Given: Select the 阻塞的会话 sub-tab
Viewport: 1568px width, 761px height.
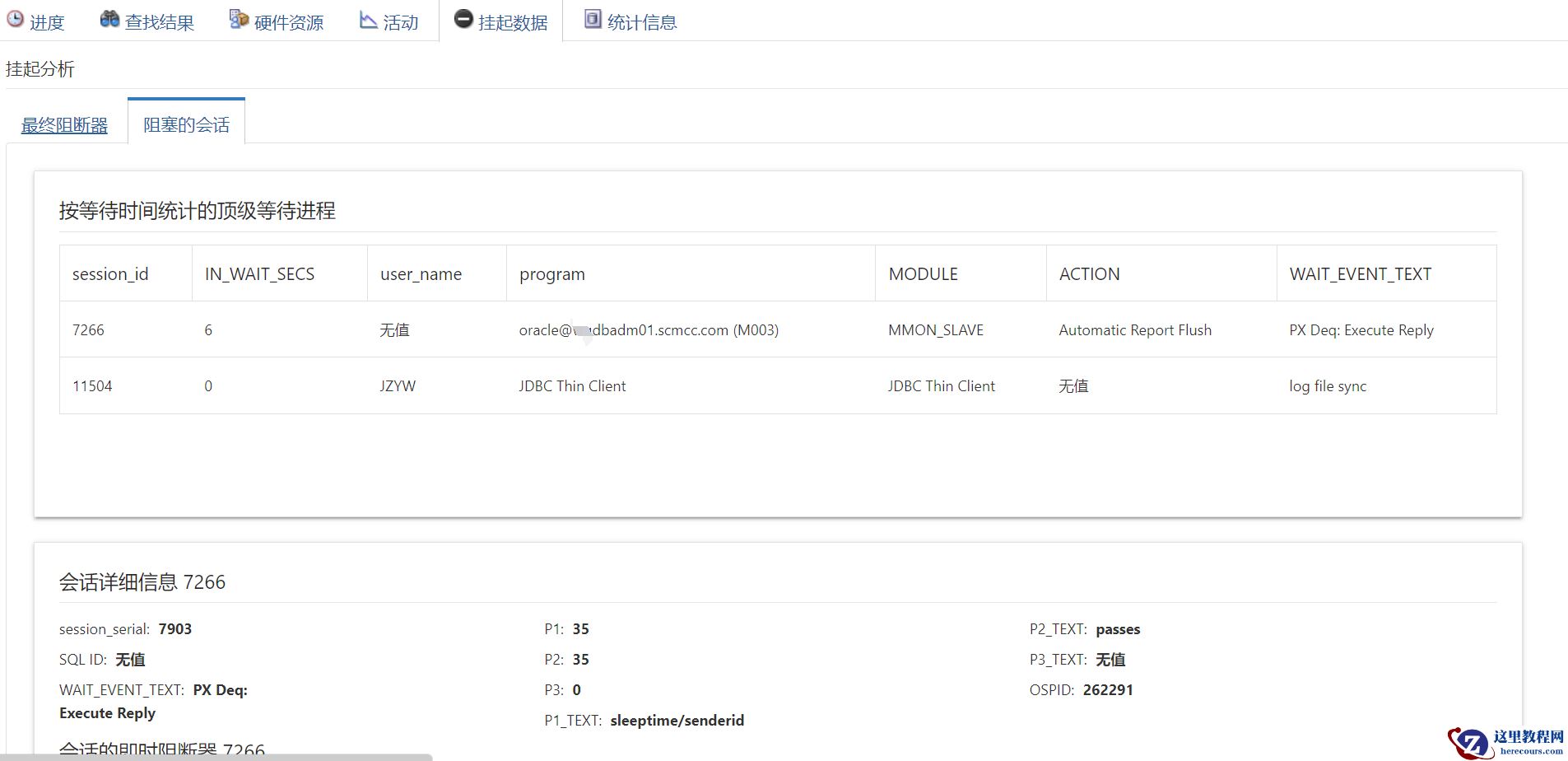Looking at the screenshot, I should click(x=186, y=124).
